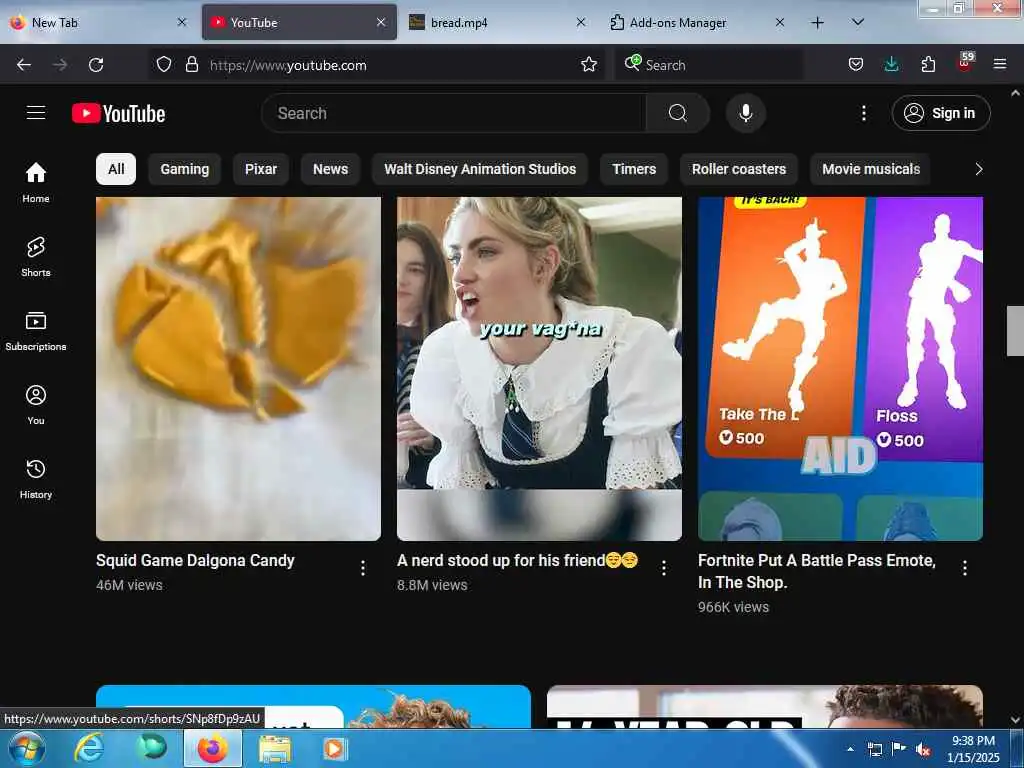Viewport: 1024px width, 768px height.
Task: Switch to the Add-ons Manager tab
Action: [697, 22]
